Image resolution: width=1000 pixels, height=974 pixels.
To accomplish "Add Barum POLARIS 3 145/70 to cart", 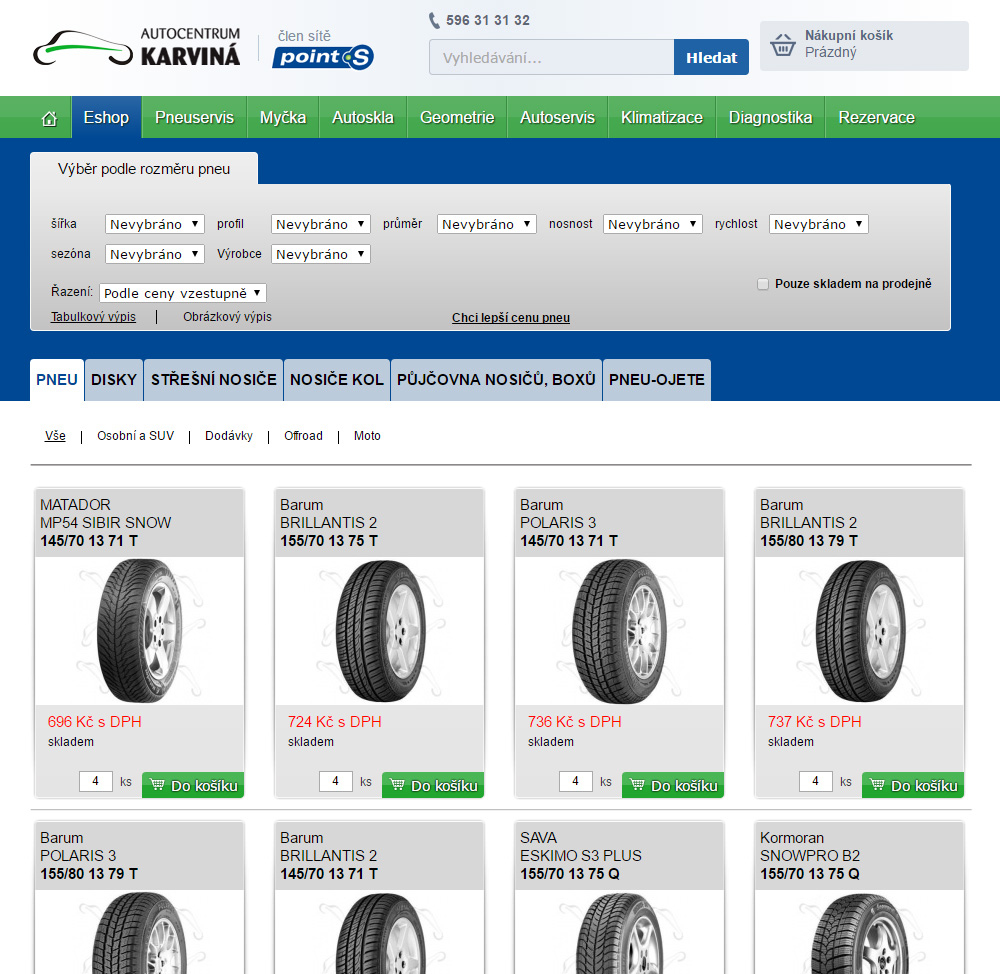I will 673,785.
